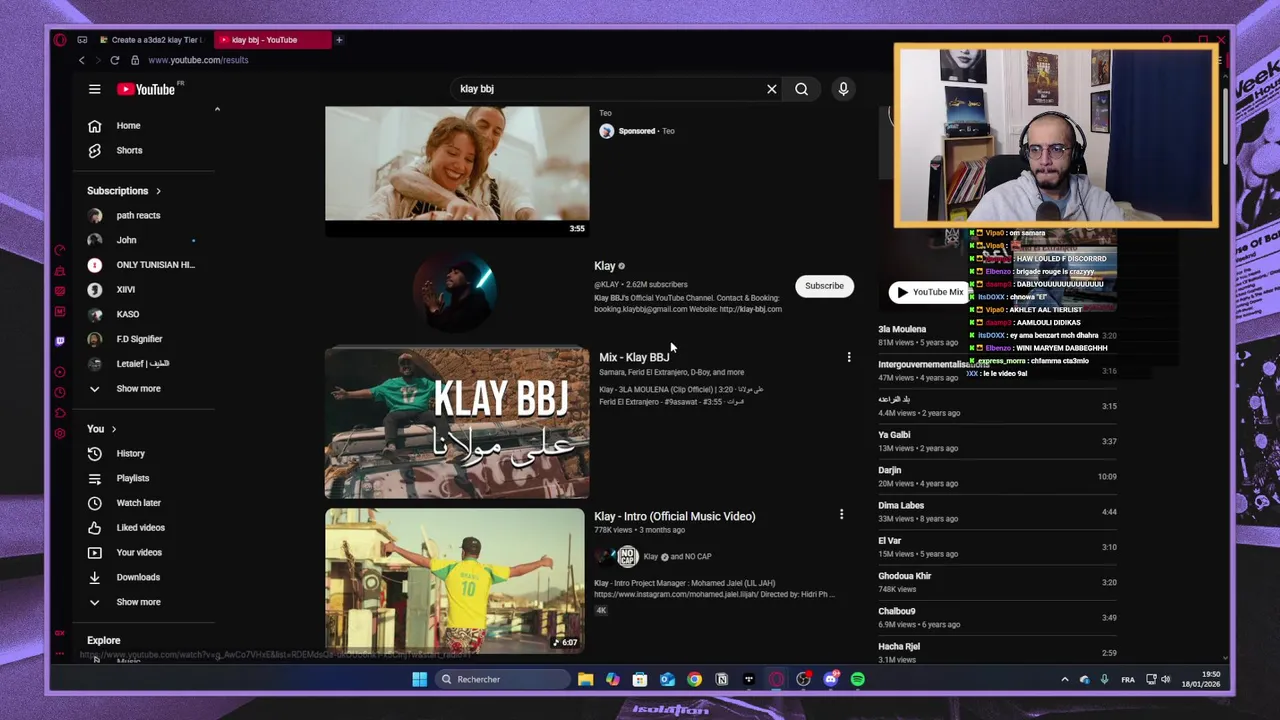Open the YouTube hamburger guide menu
This screenshot has width=1280, height=720.
[x=94, y=89]
